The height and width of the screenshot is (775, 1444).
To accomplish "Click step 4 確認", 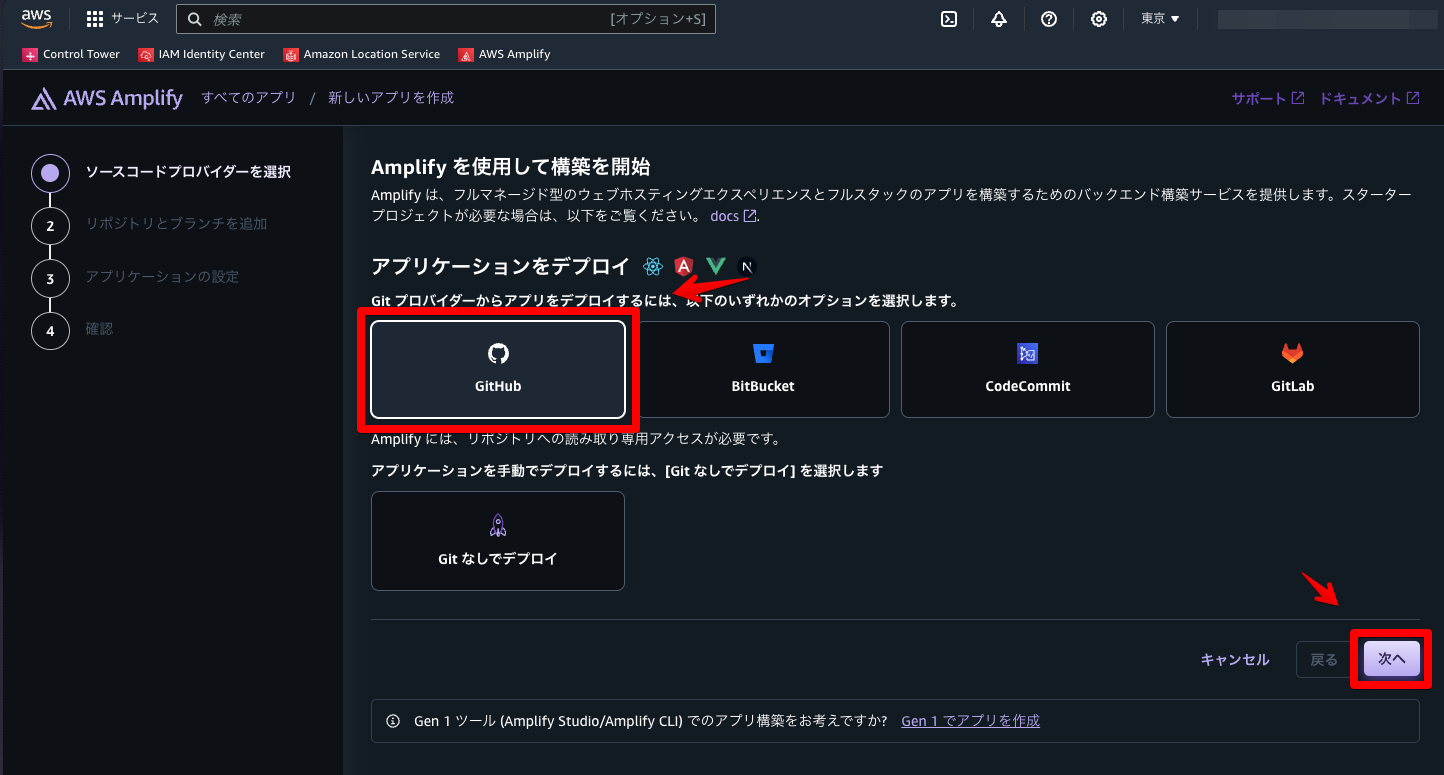I will (x=99, y=329).
